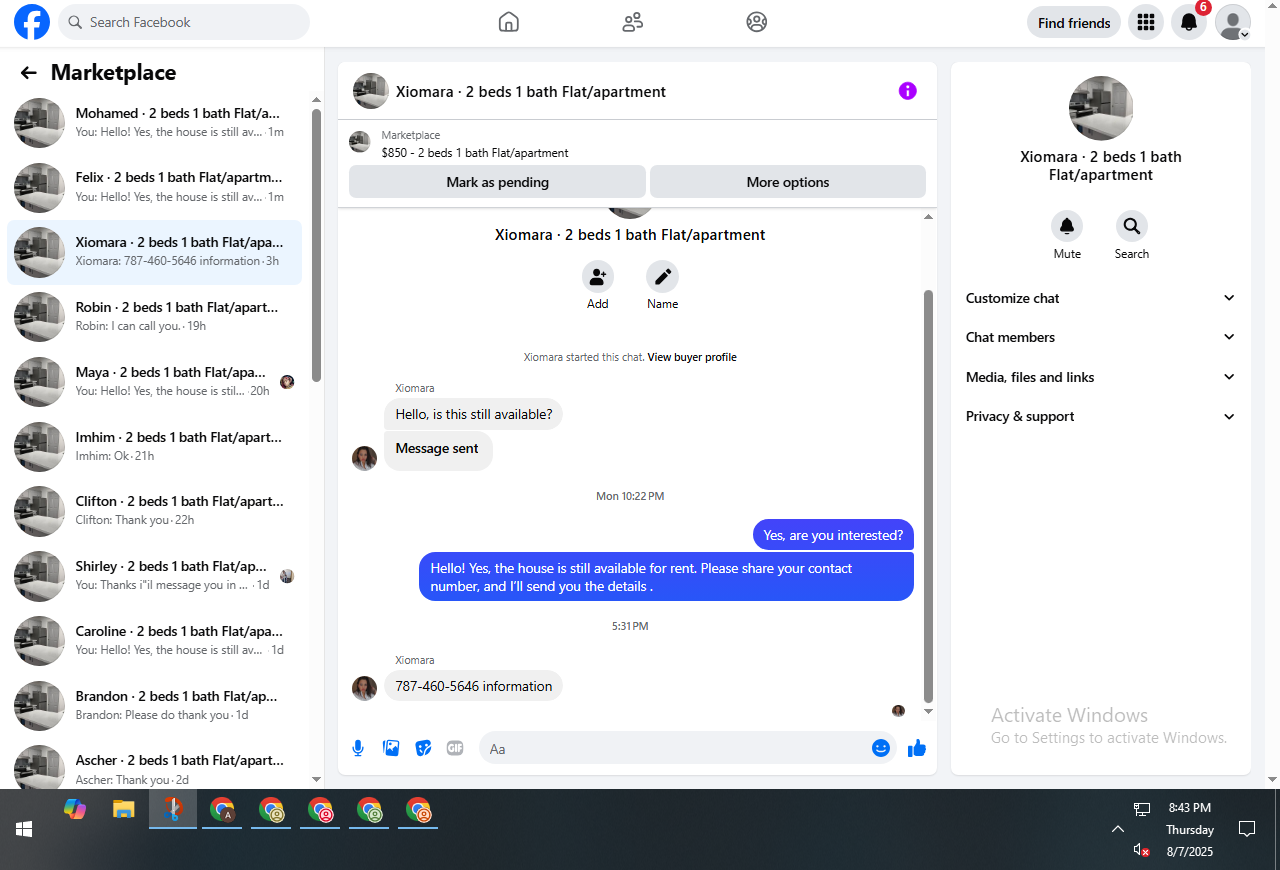The width and height of the screenshot is (1280, 870).
Task: Expand the Privacy & support section
Action: [1101, 416]
